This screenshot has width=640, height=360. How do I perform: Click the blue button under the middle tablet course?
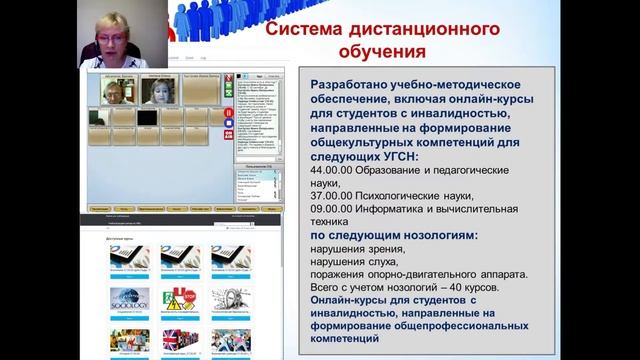[x=180, y=276]
